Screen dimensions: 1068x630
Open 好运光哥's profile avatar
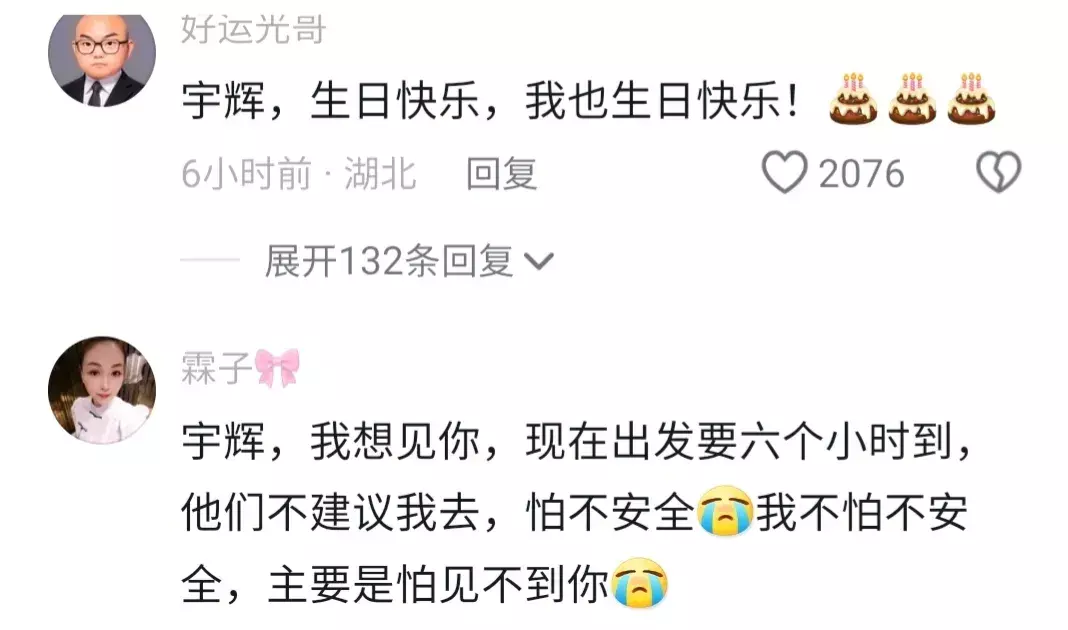click(x=102, y=57)
